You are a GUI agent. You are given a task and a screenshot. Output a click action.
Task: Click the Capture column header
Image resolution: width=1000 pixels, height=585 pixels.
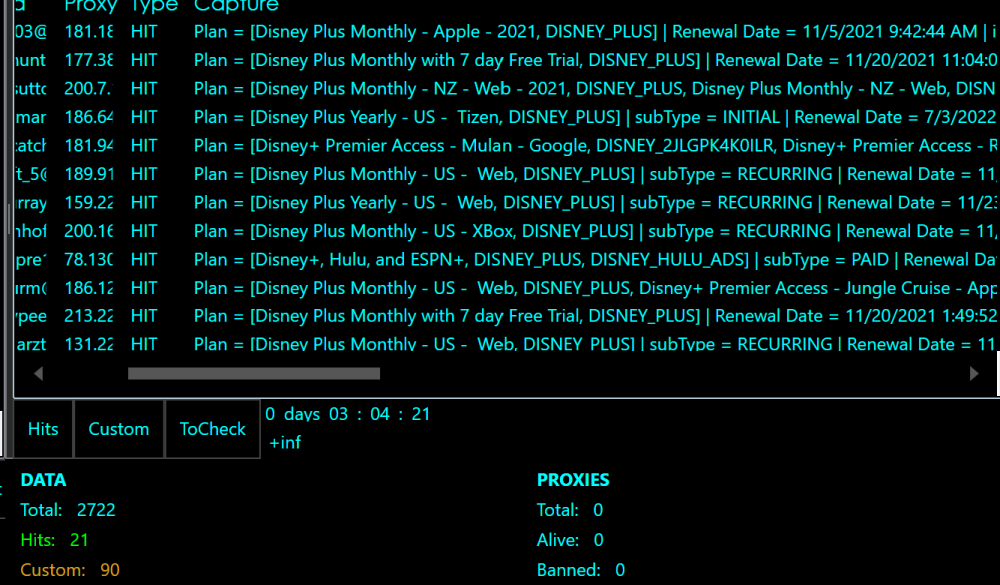click(x=236, y=7)
